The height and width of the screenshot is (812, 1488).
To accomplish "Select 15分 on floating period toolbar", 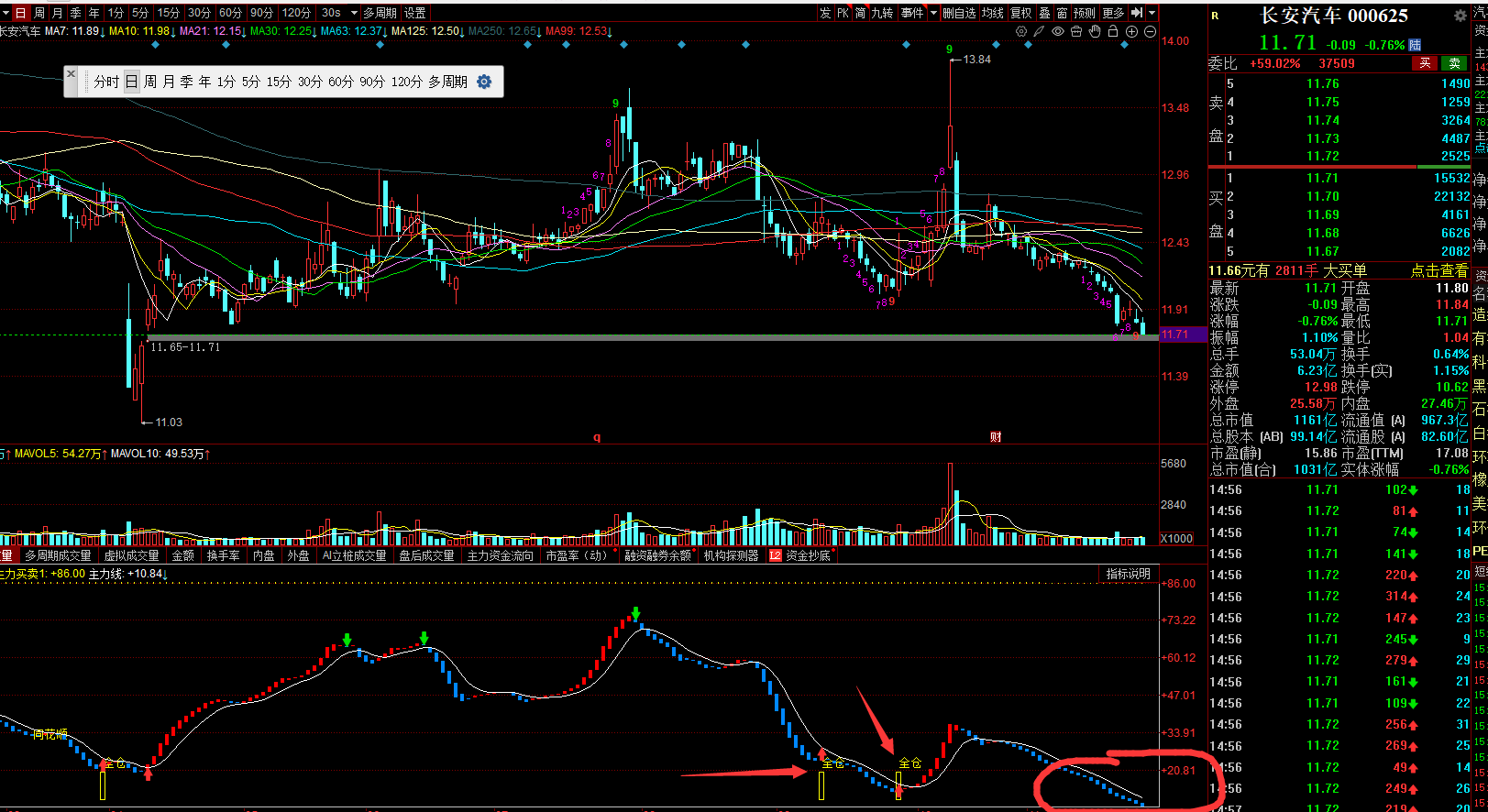I will click(279, 82).
